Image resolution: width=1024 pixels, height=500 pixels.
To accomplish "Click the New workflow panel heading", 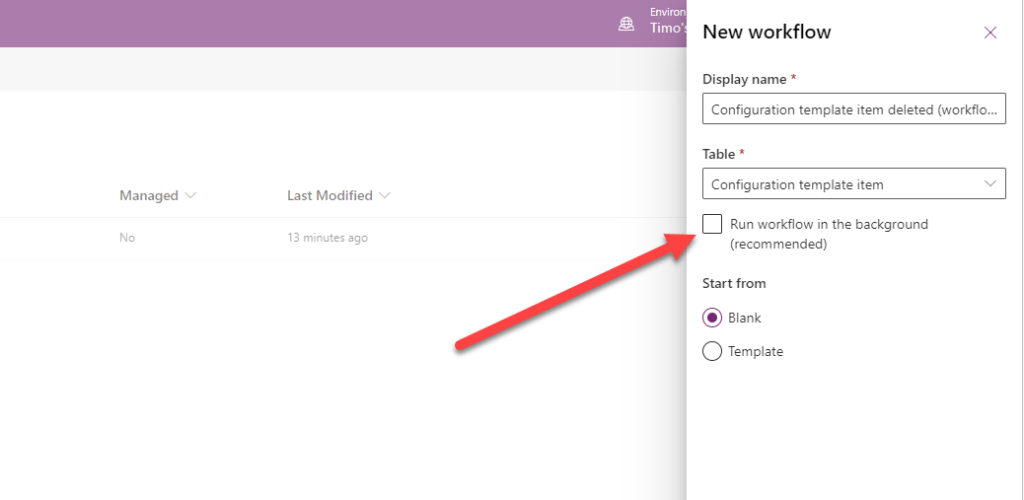I will (766, 32).
